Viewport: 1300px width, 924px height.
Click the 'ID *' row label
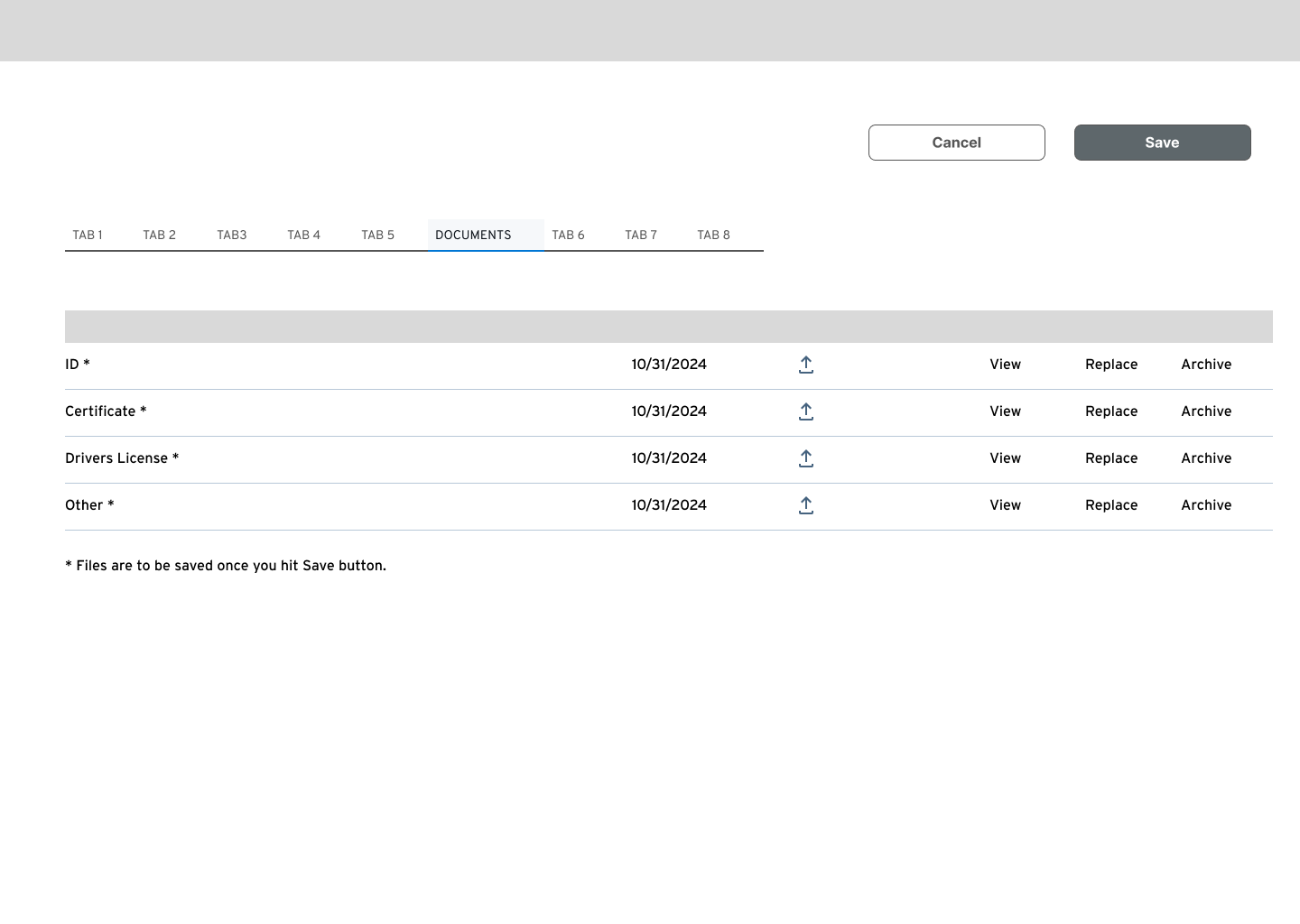tap(78, 365)
